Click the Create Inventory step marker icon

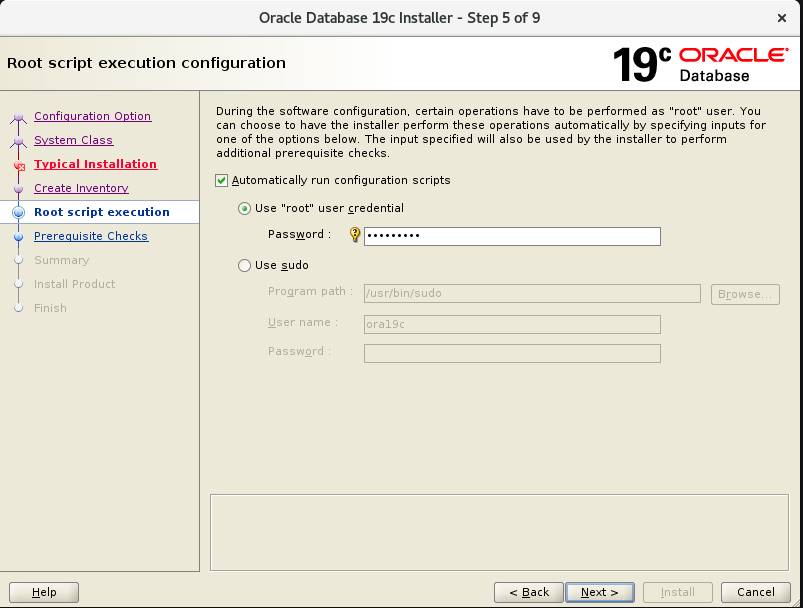(x=18, y=189)
